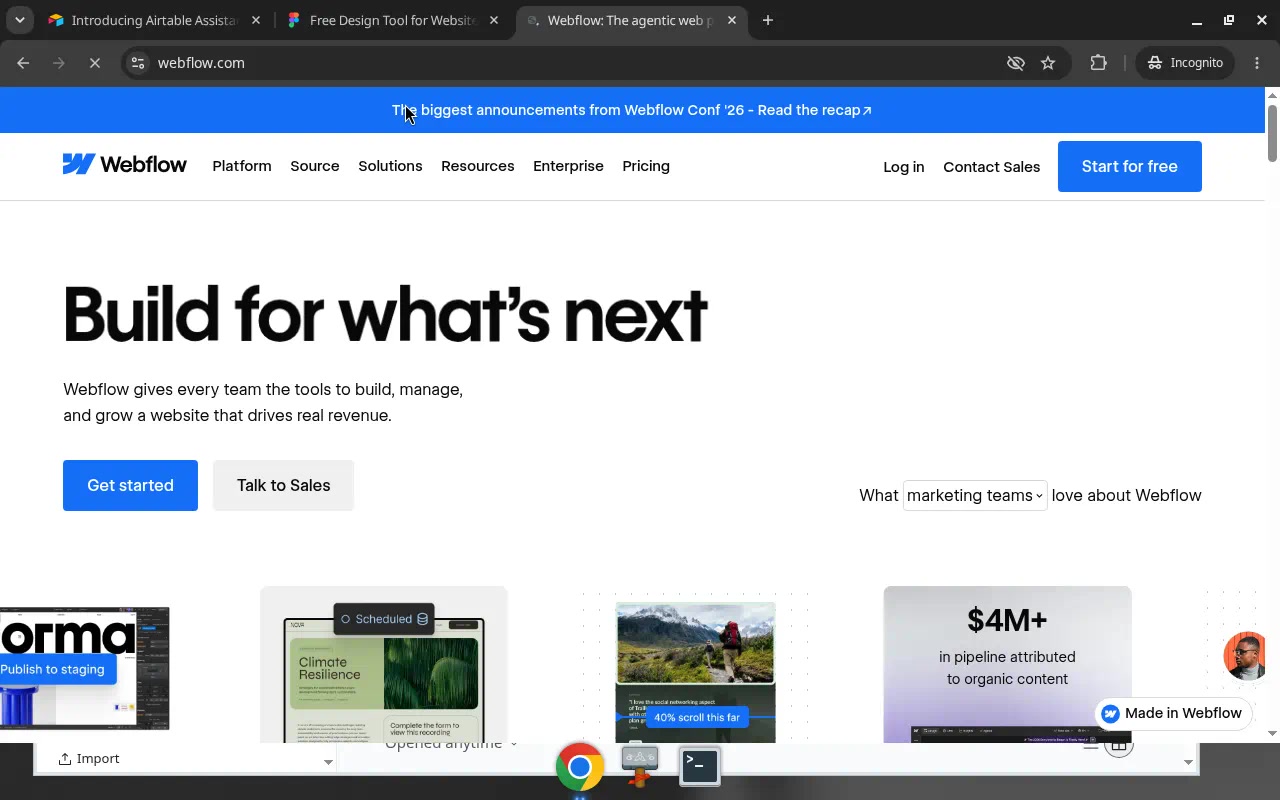1280x800 pixels.
Task: Open the Source nav item
Action: click(315, 166)
